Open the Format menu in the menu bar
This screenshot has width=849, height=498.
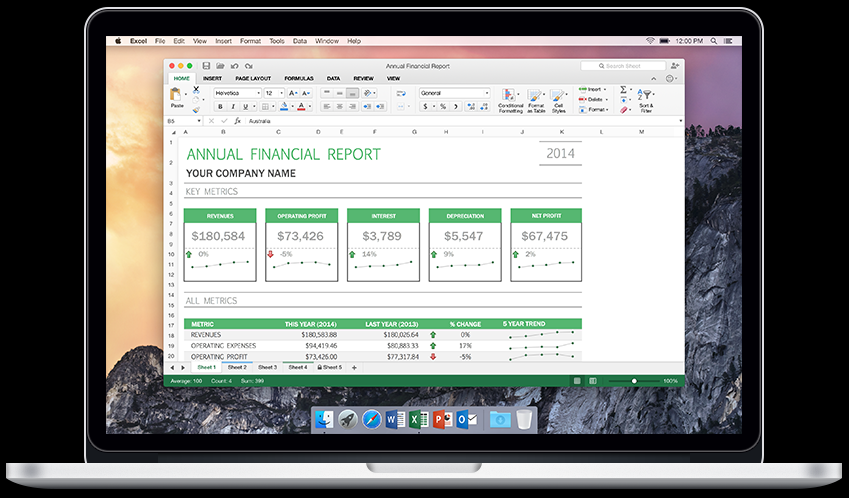click(x=250, y=41)
